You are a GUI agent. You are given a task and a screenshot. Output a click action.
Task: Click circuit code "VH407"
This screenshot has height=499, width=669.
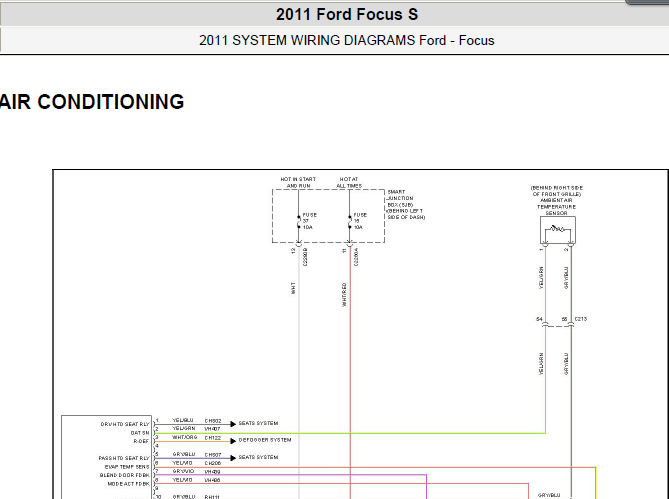pos(212,429)
